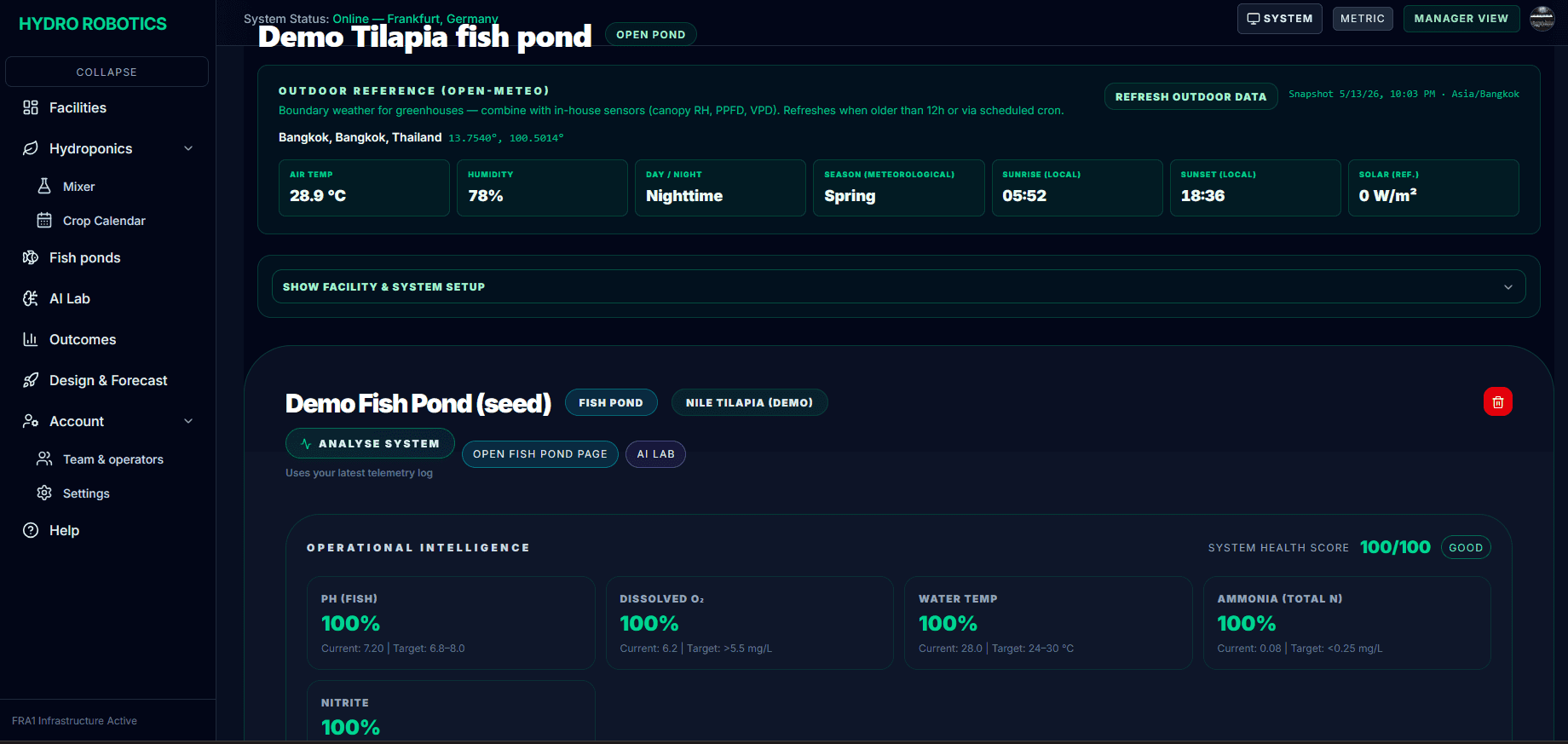Click the Hydroponics leaf icon
1568x744 pixels.
[x=31, y=148]
